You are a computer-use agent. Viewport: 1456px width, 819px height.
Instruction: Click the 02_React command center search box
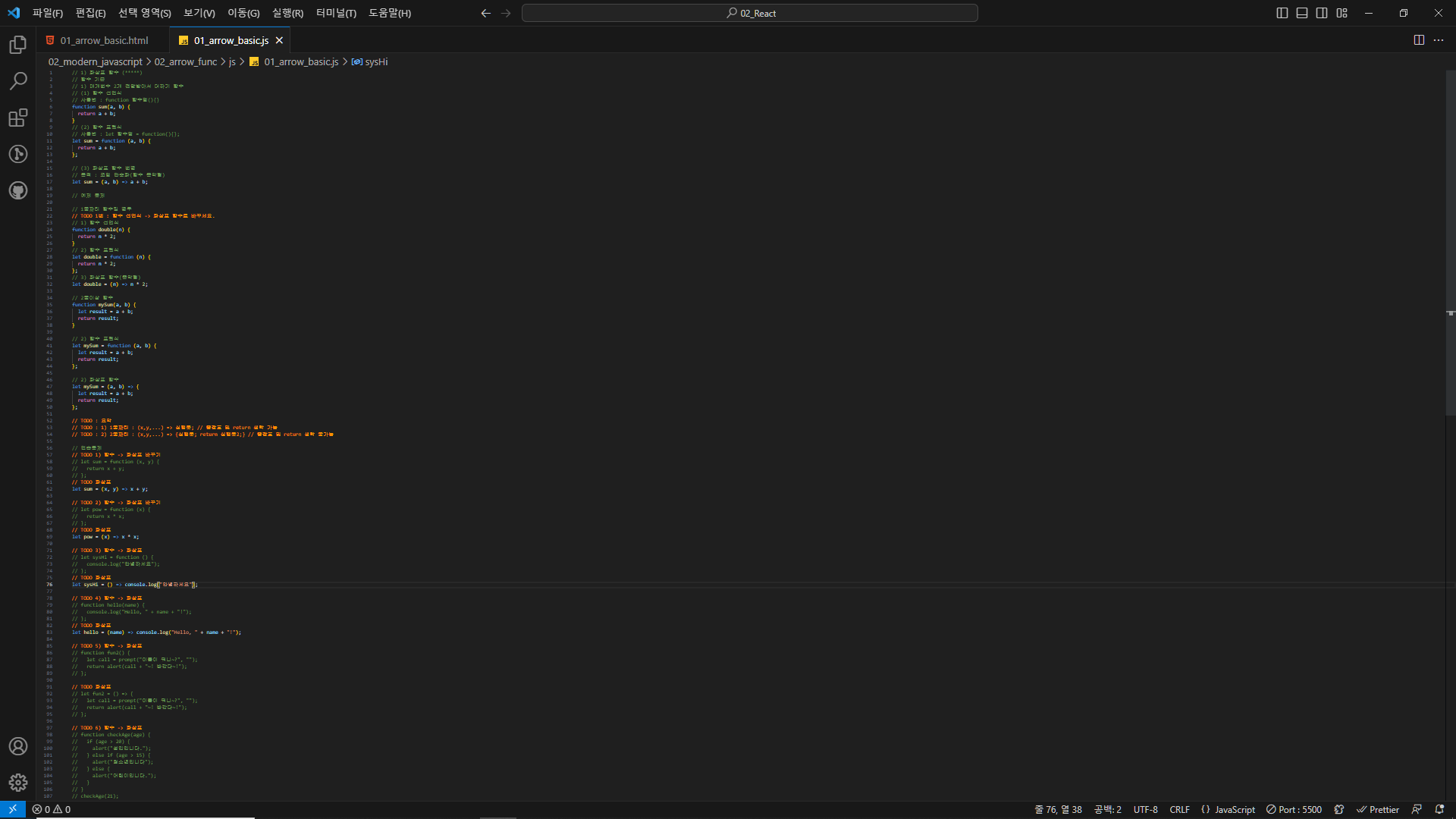tap(749, 13)
